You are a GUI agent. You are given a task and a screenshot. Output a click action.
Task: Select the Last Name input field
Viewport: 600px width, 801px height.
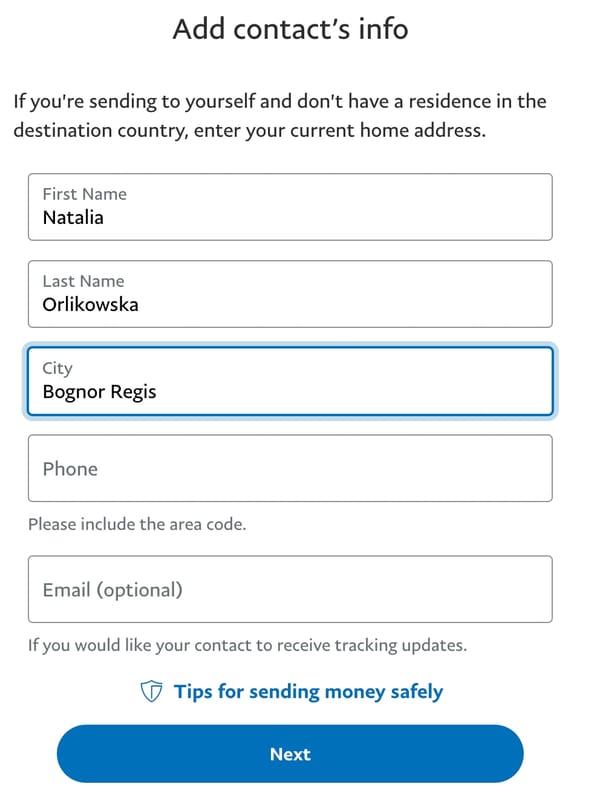(290, 294)
